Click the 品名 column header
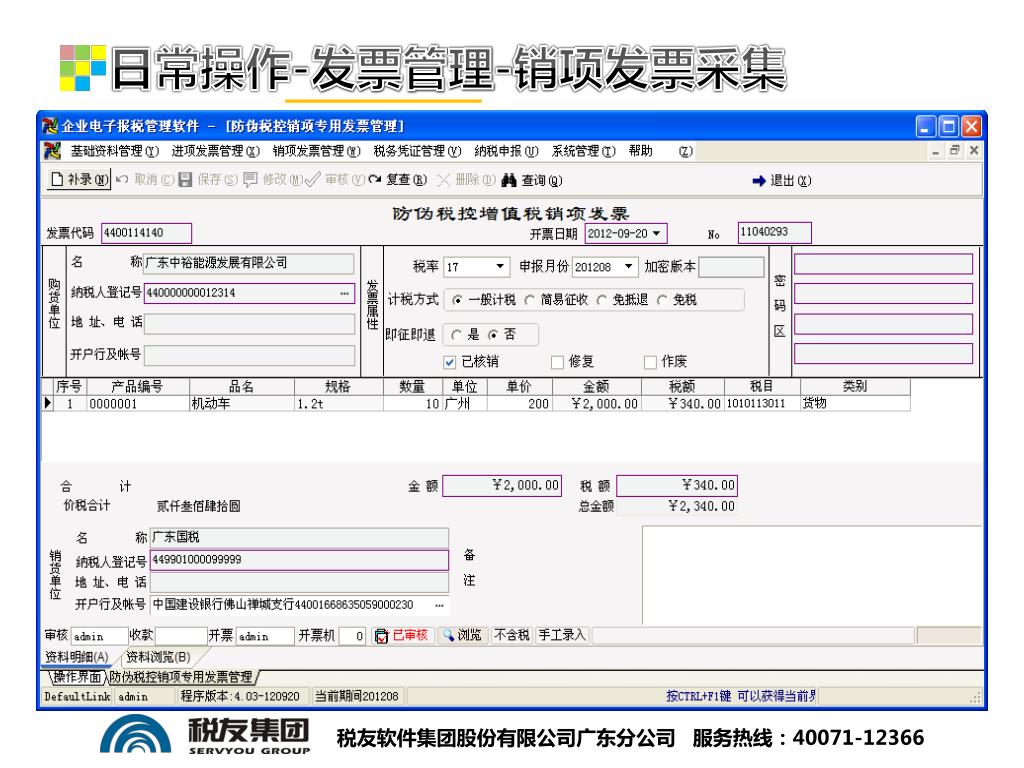The height and width of the screenshot is (768, 1024). (x=242, y=387)
